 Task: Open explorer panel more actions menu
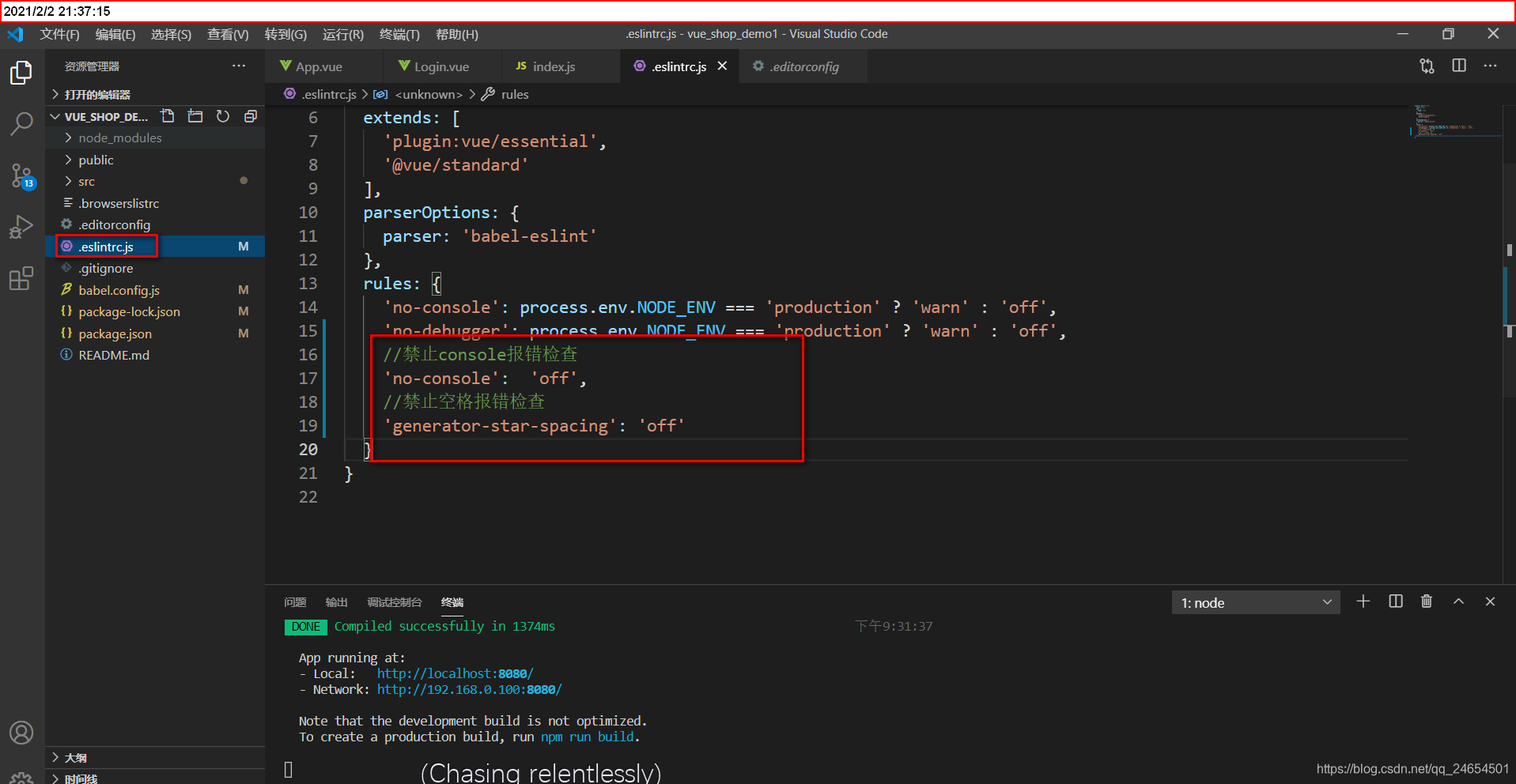[x=239, y=66]
